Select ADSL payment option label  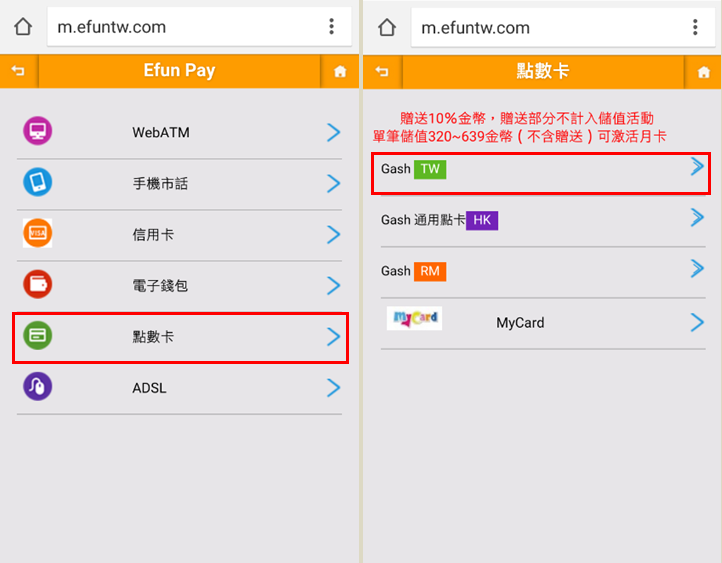coord(149,388)
